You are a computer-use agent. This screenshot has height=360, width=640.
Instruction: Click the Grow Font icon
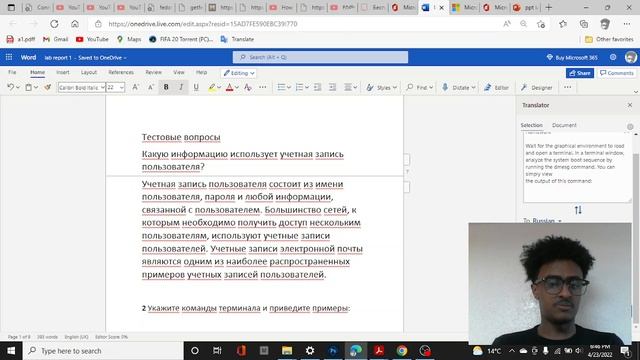pos(135,87)
